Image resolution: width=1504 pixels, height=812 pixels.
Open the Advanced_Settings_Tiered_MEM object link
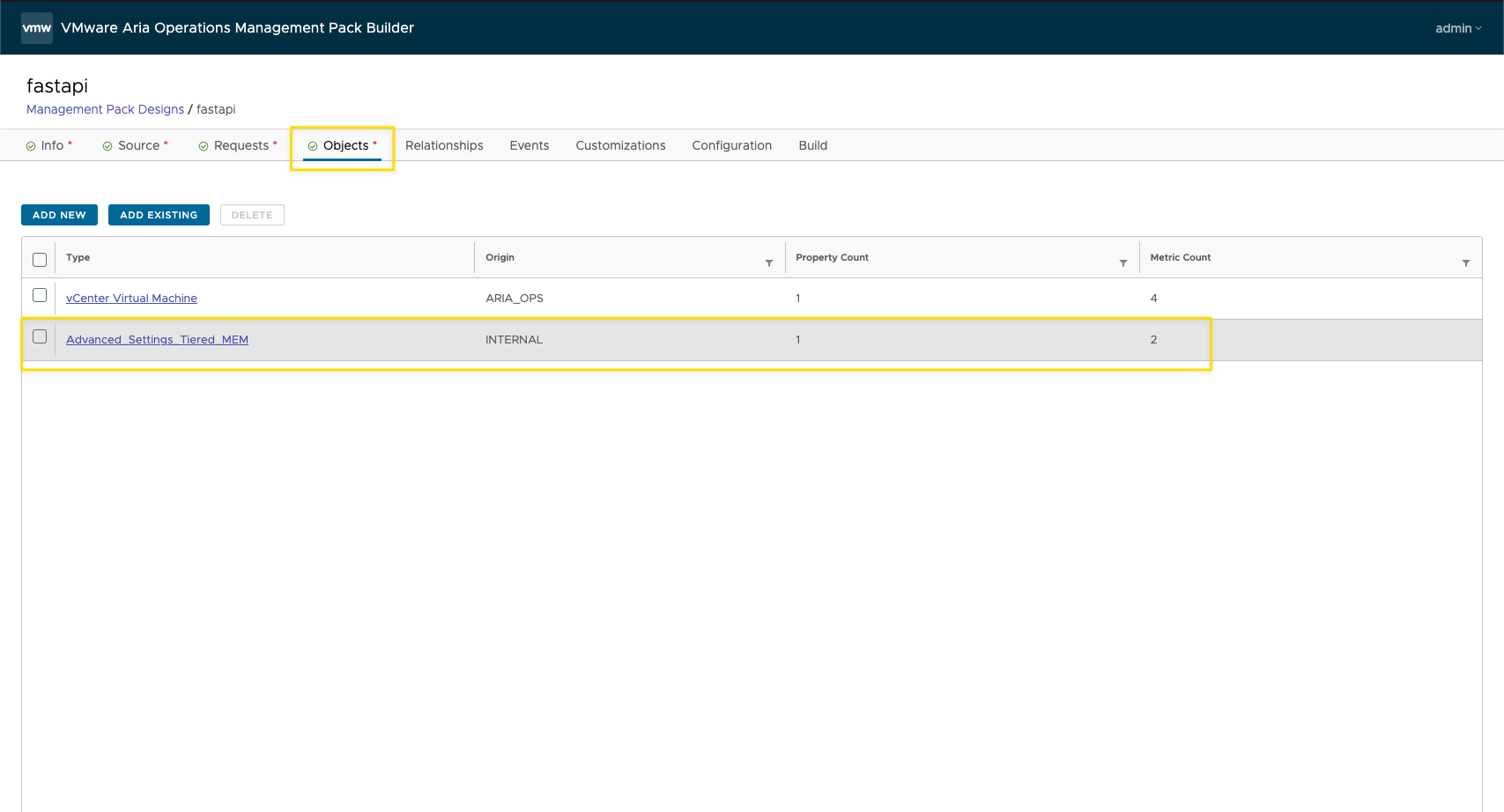[157, 340]
